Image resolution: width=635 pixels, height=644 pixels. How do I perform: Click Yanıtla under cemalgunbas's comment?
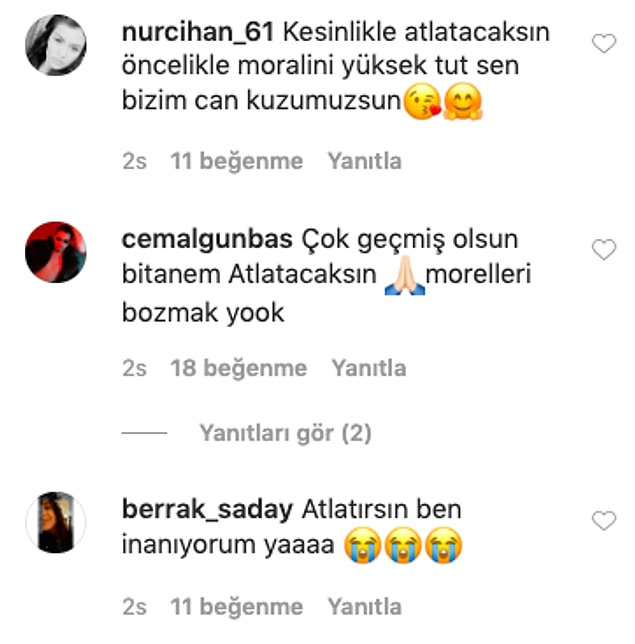(x=369, y=368)
